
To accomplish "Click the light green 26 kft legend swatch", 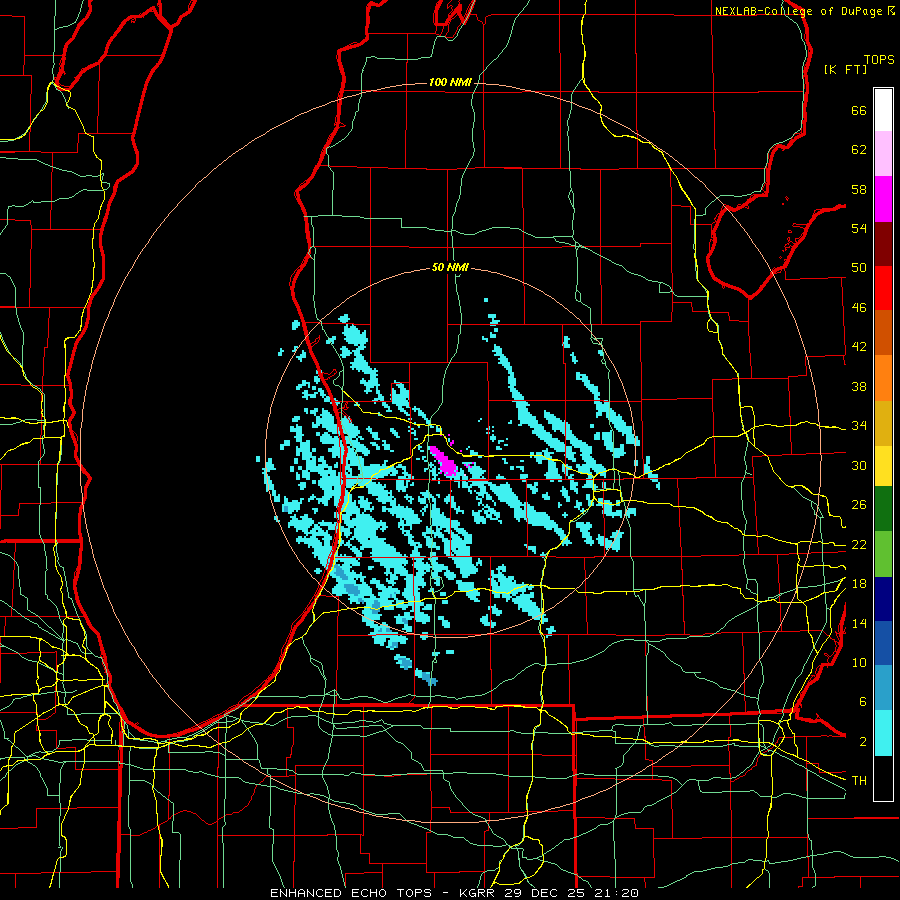I will [883, 554].
